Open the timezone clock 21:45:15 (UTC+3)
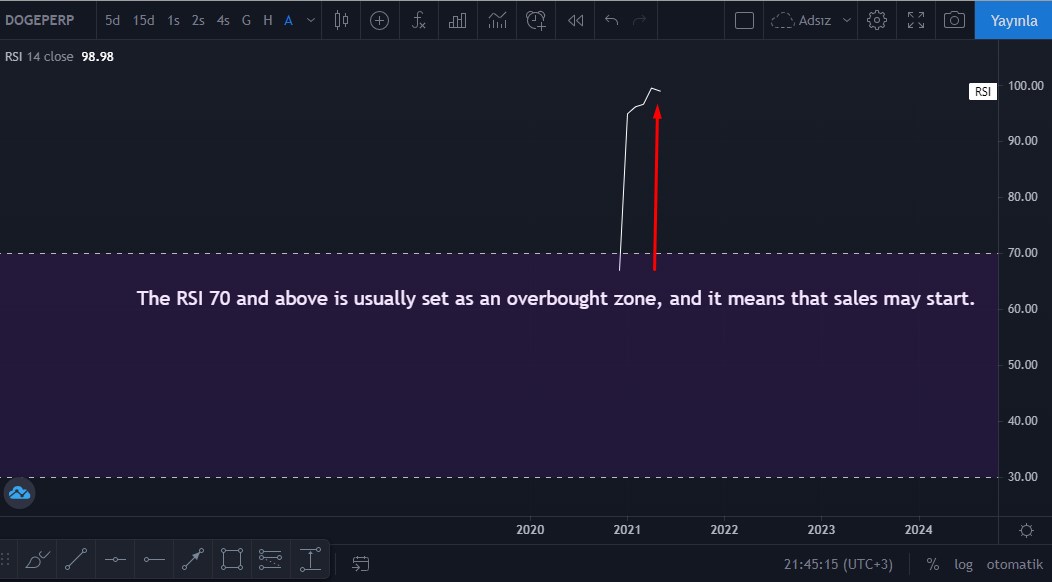 [838, 565]
